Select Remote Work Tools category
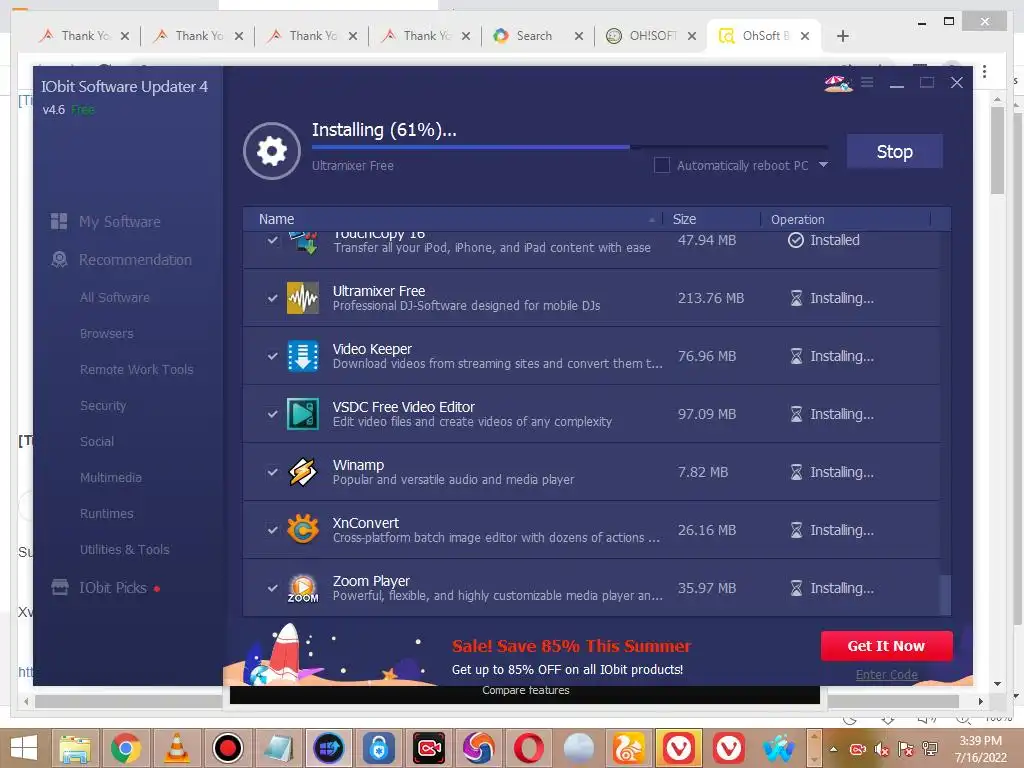This screenshot has width=1024, height=768. [136, 369]
